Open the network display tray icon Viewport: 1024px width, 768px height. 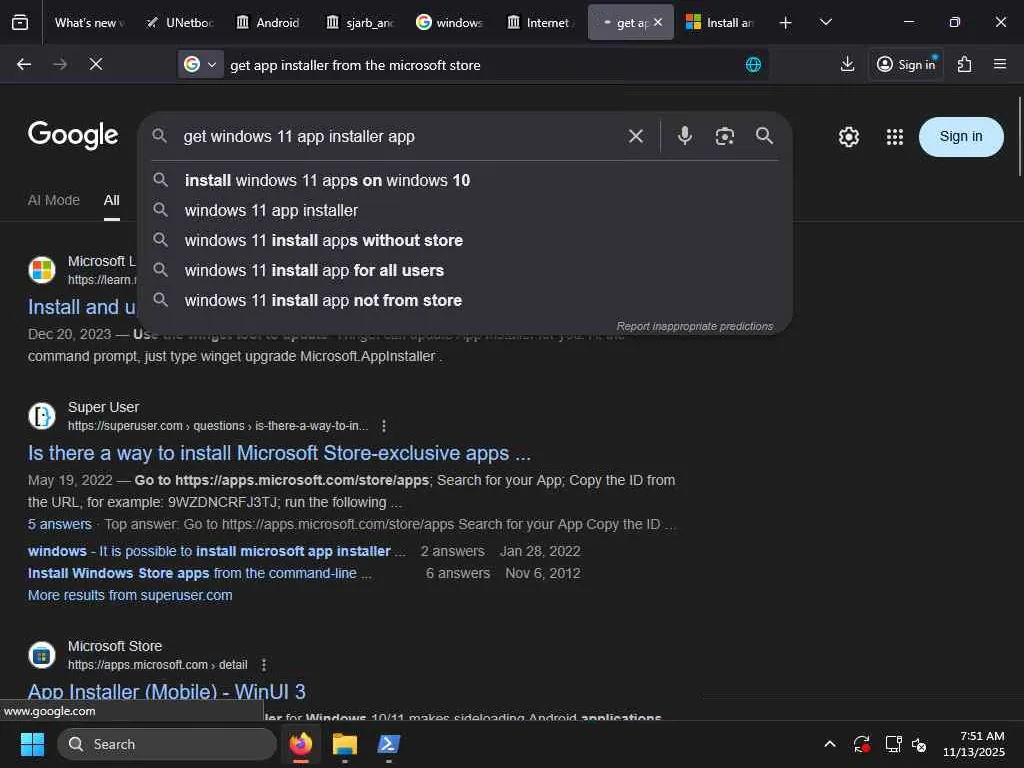pos(893,744)
